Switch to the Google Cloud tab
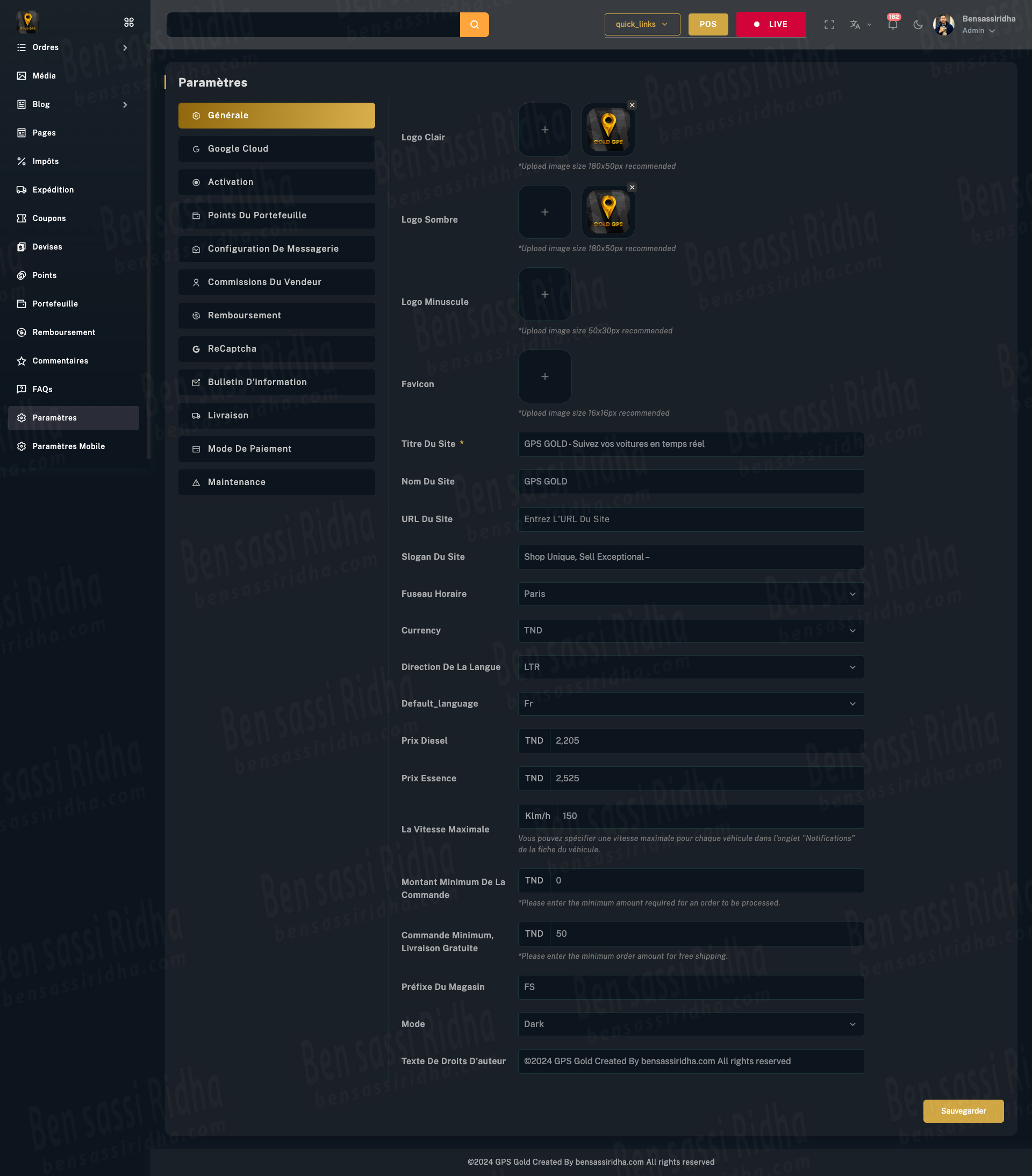This screenshot has width=1032, height=1176. [x=276, y=149]
